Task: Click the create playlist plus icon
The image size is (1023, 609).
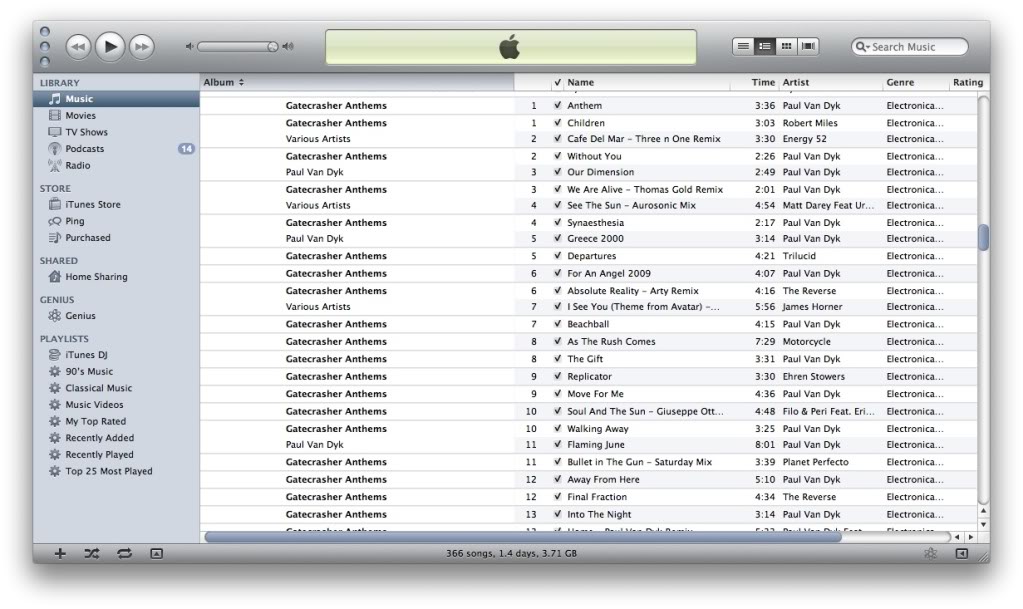Action: 60,553
